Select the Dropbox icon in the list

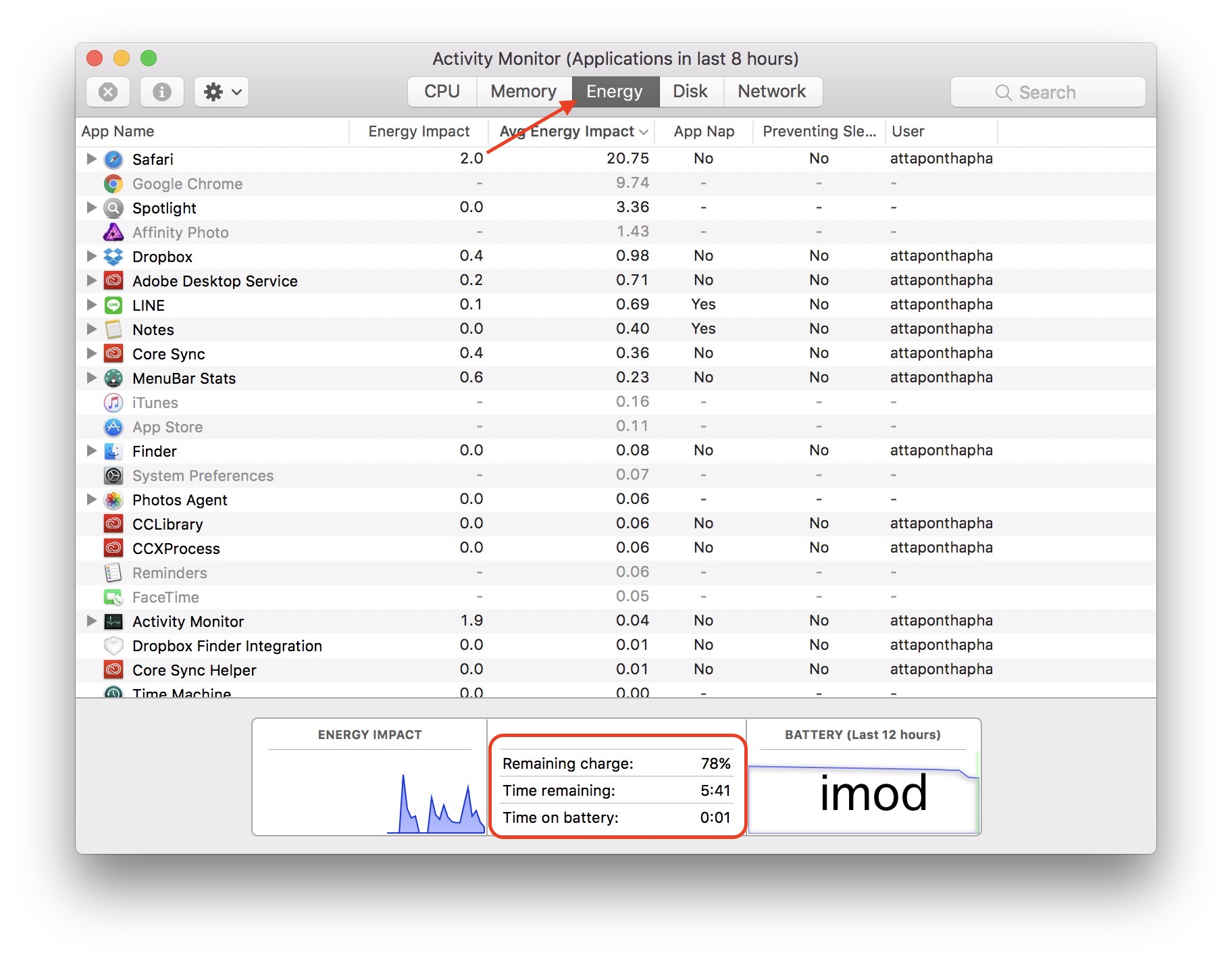click(113, 256)
